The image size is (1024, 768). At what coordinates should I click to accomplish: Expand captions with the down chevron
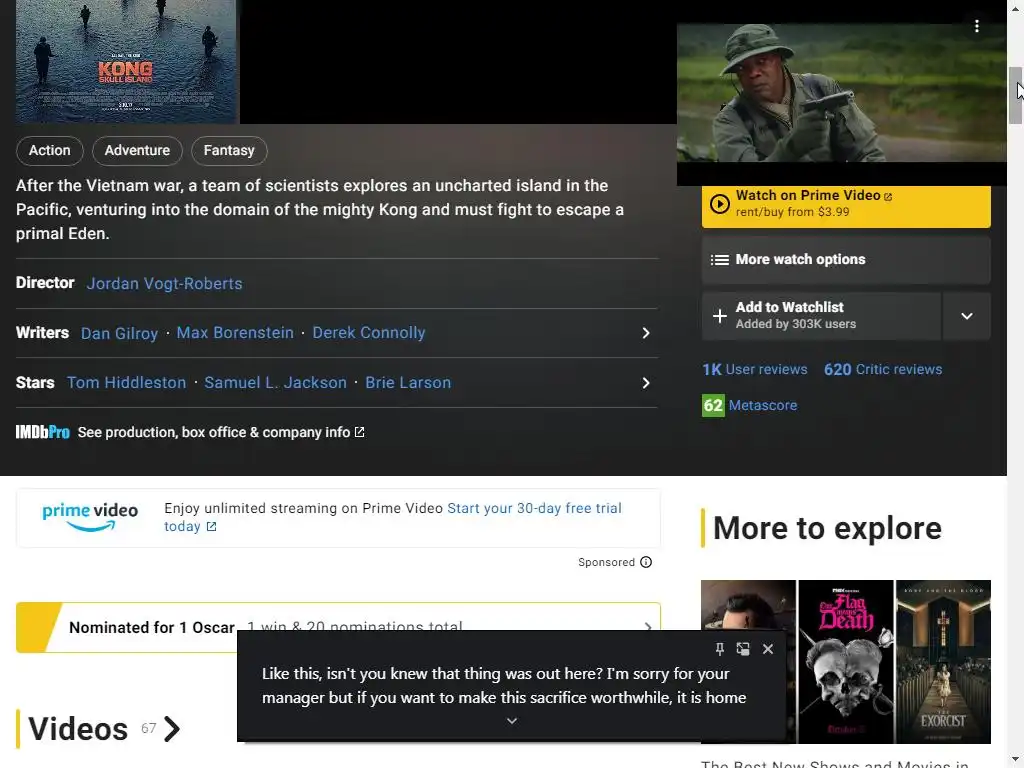coord(512,721)
